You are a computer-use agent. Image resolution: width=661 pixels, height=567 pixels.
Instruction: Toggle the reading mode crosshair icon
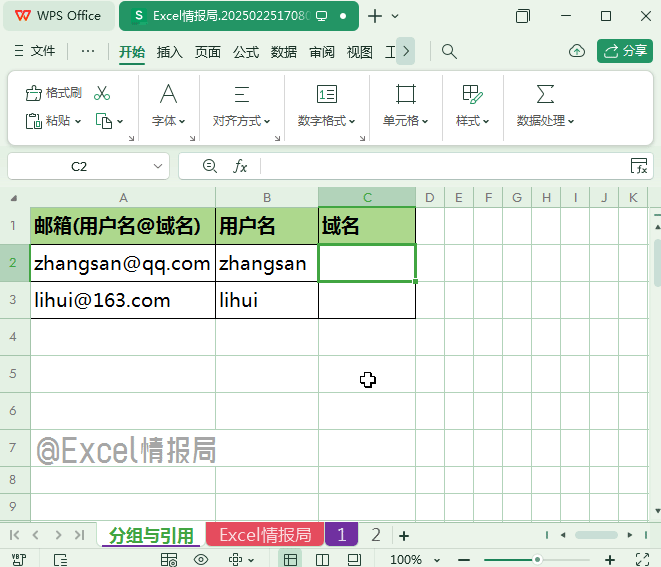235,560
